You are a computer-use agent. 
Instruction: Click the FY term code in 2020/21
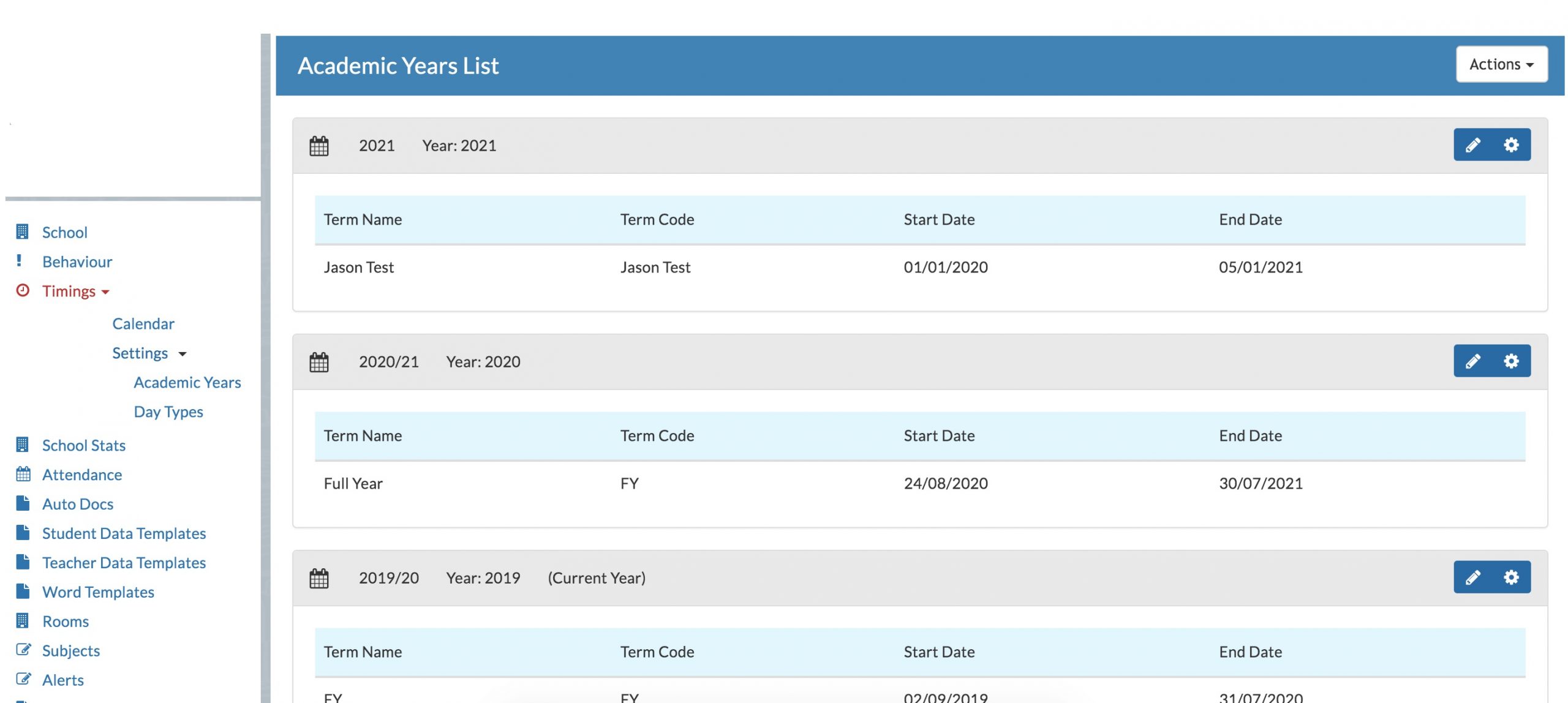coord(630,484)
